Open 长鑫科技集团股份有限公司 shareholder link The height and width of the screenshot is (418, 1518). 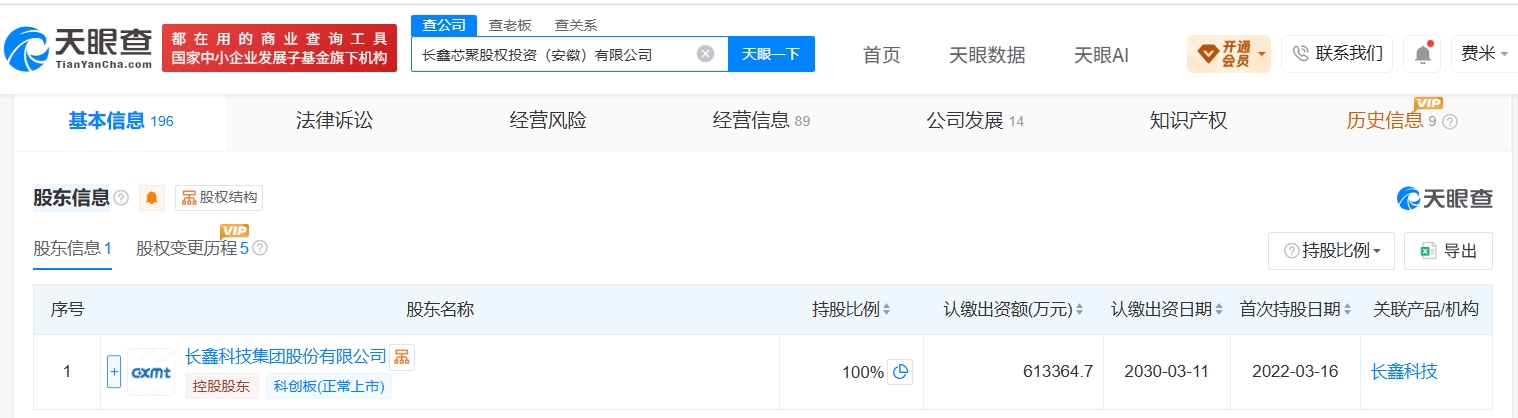tap(285, 356)
